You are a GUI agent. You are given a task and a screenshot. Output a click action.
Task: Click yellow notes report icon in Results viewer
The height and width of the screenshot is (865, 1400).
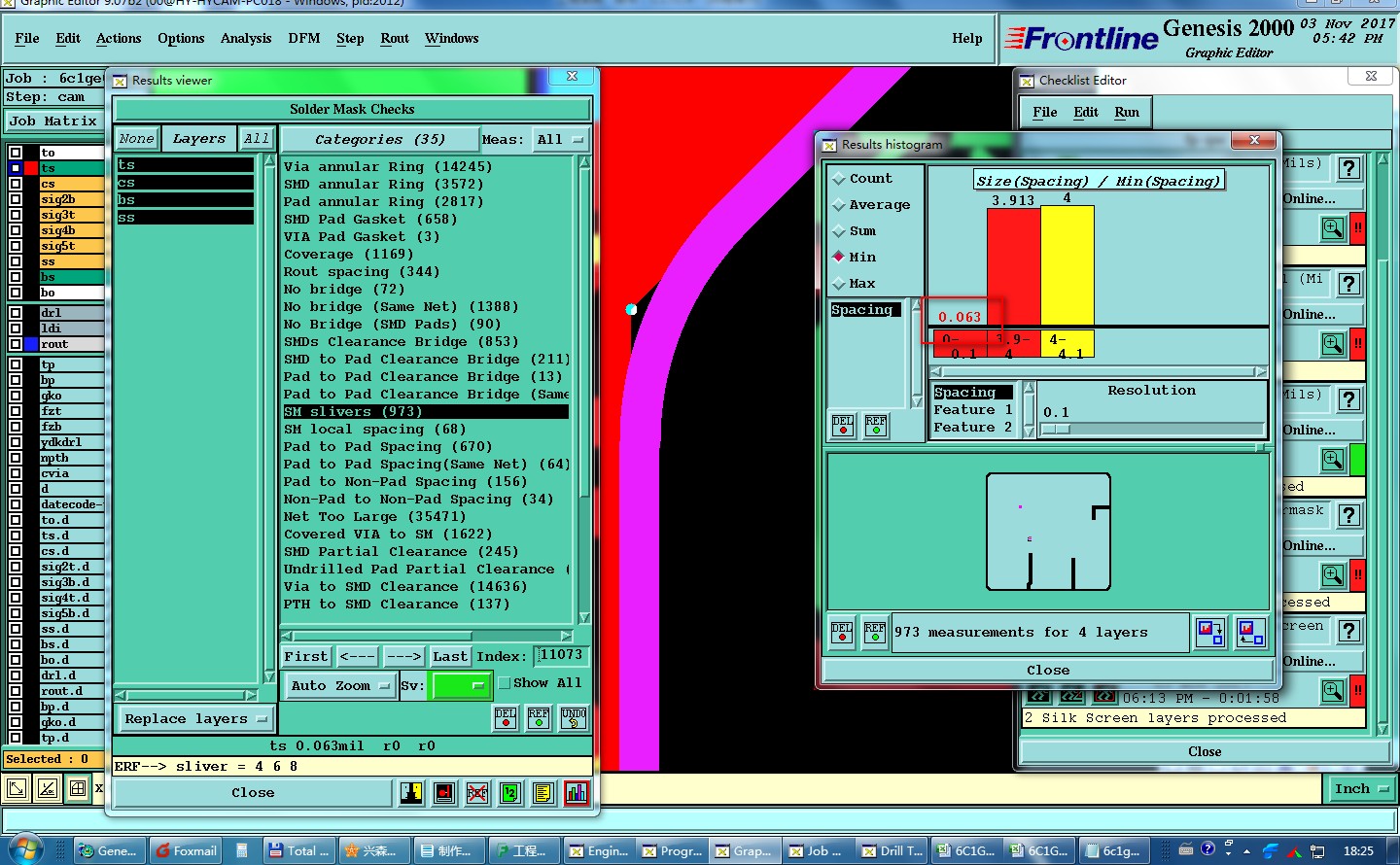[x=543, y=793]
